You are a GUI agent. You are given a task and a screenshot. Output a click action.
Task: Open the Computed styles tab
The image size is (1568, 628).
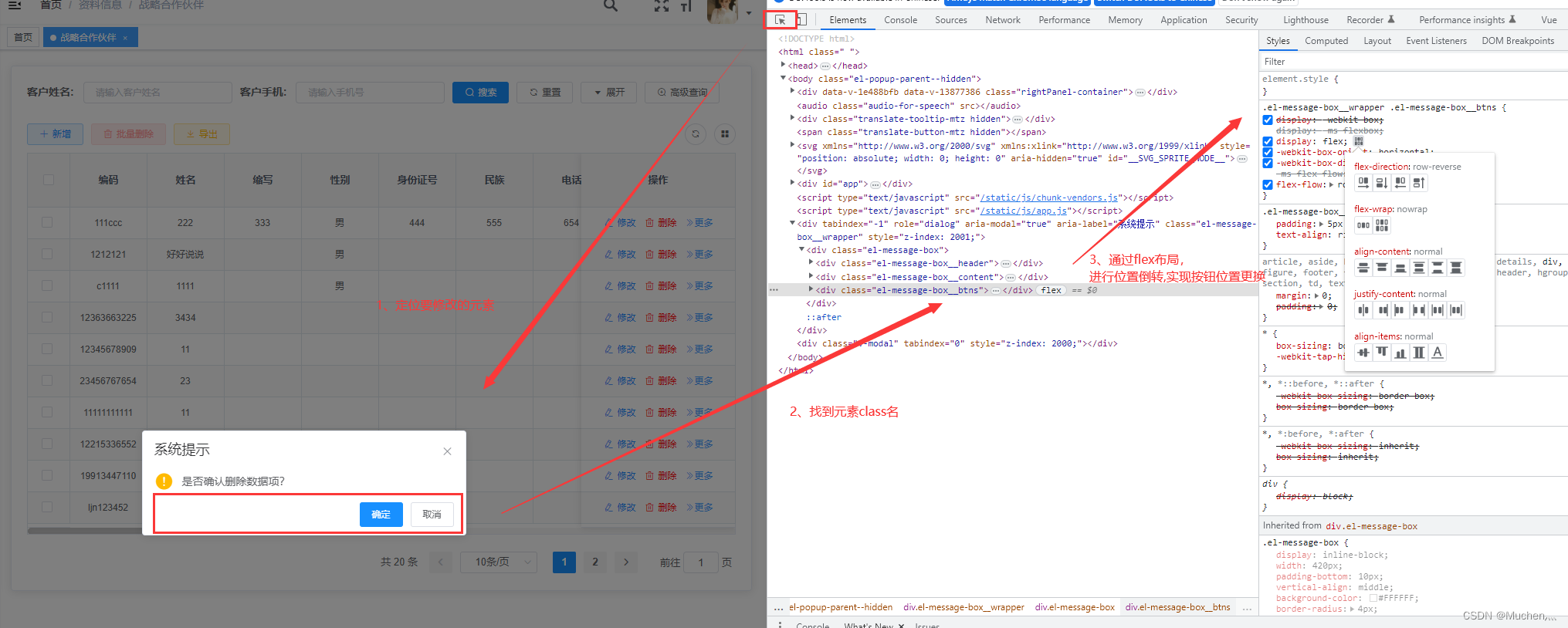pos(1326,41)
